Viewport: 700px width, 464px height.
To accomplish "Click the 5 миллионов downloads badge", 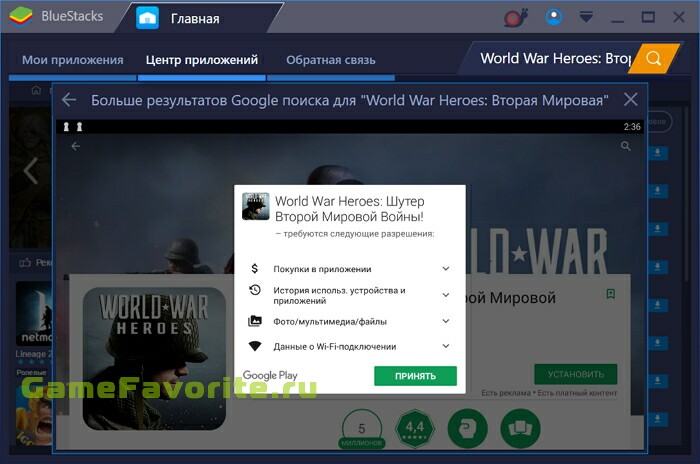I will point(362,429).
